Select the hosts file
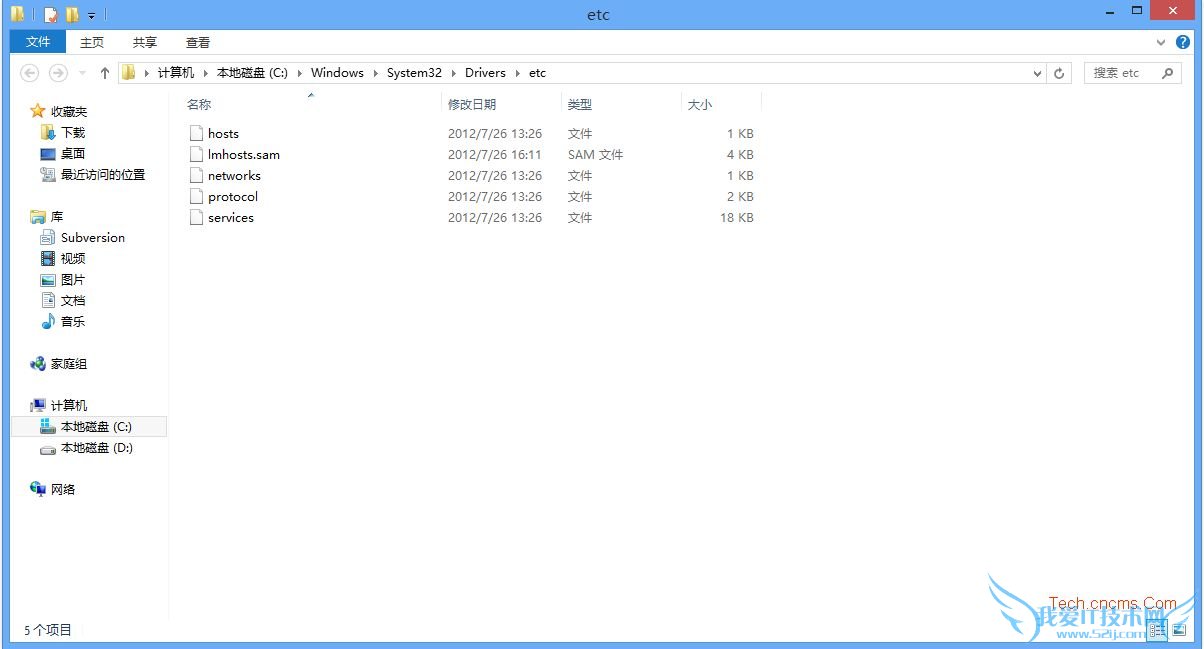This screenshot has width=1204, height=649. 223,134
